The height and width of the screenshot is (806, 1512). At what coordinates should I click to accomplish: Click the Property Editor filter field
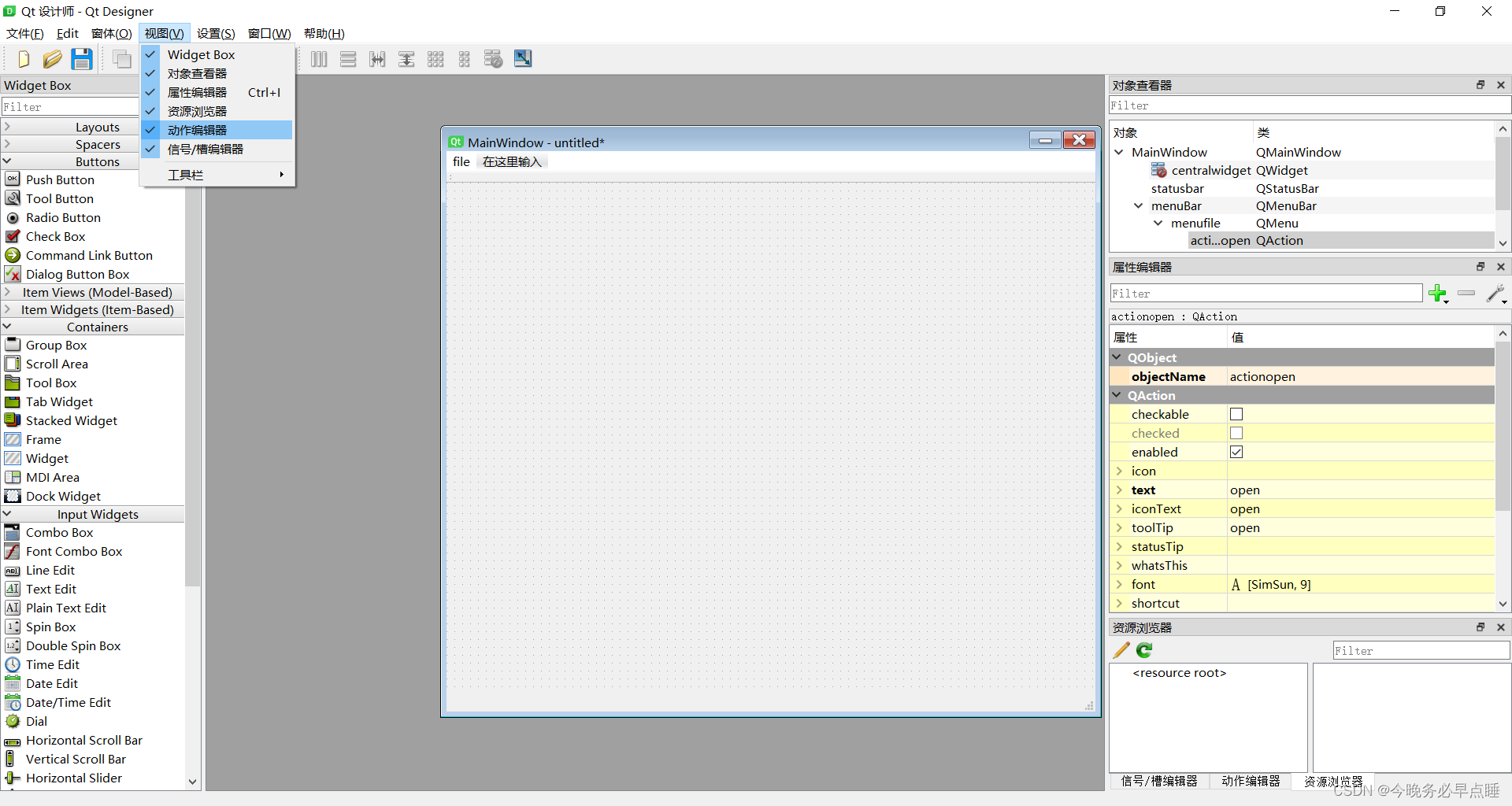pos(1266,294)
